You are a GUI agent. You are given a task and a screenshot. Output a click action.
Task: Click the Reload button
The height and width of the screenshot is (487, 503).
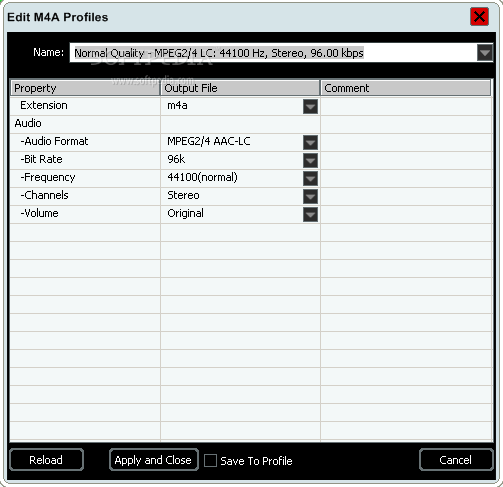pos(46,460)
